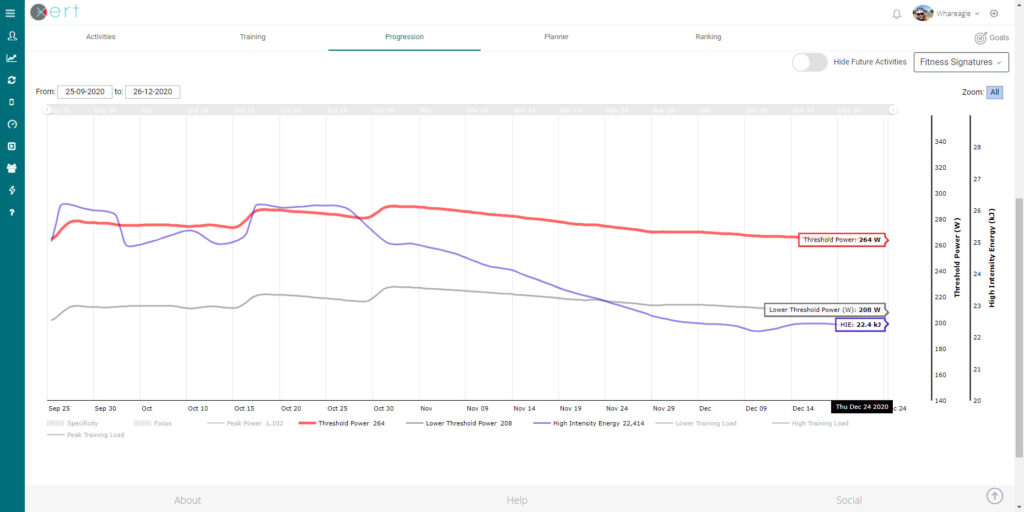The image size is (1024, 512).
Task: Expand the Fitness Signatures dropdown
Action: 961,62
